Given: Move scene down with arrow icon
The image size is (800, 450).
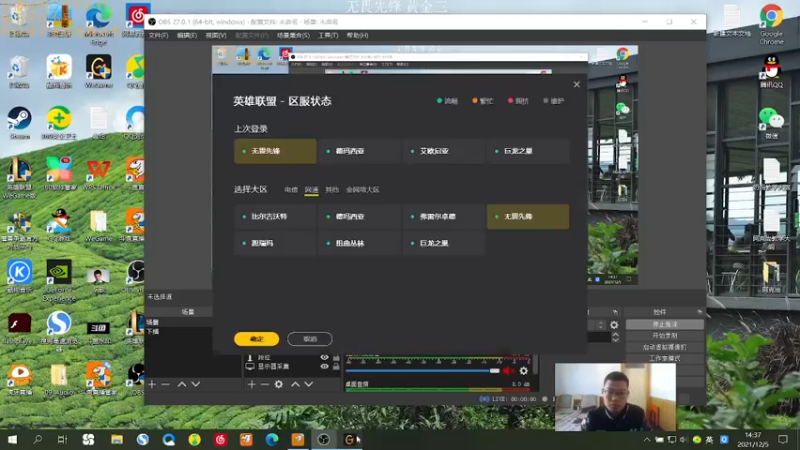Looking at the screenshot, I should point(195,384).
